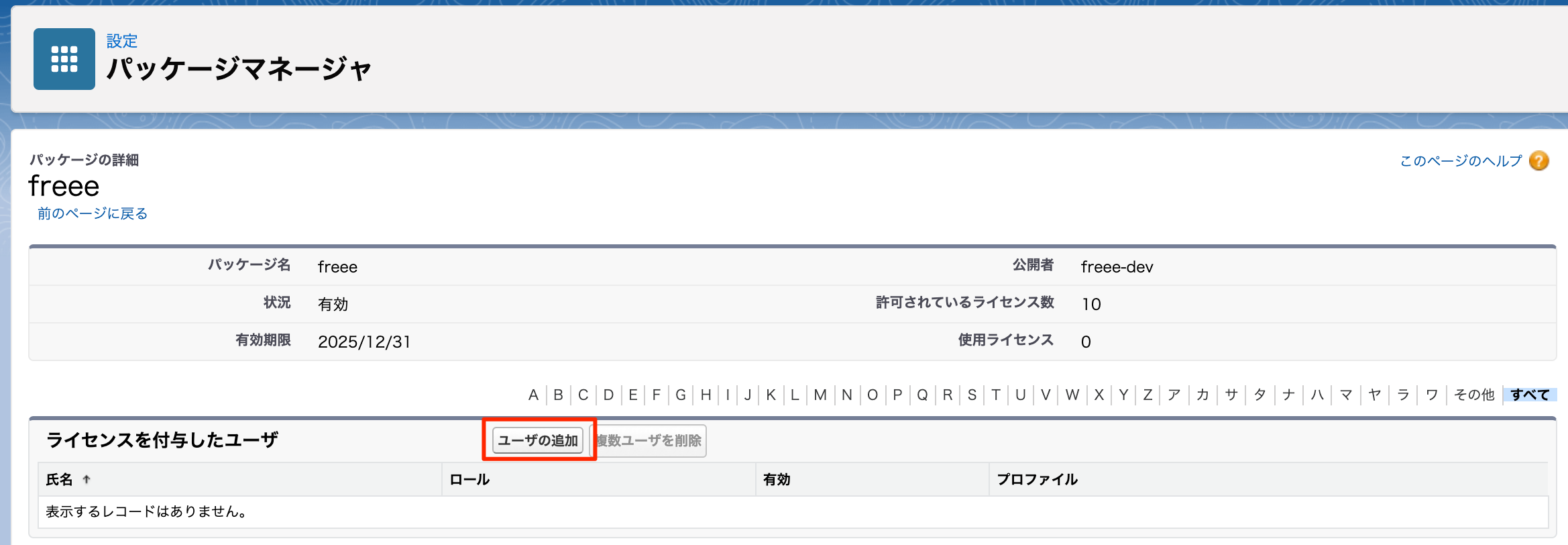Filter users by letter K
The image size is (1568, 545).
(x=771, y=395)
